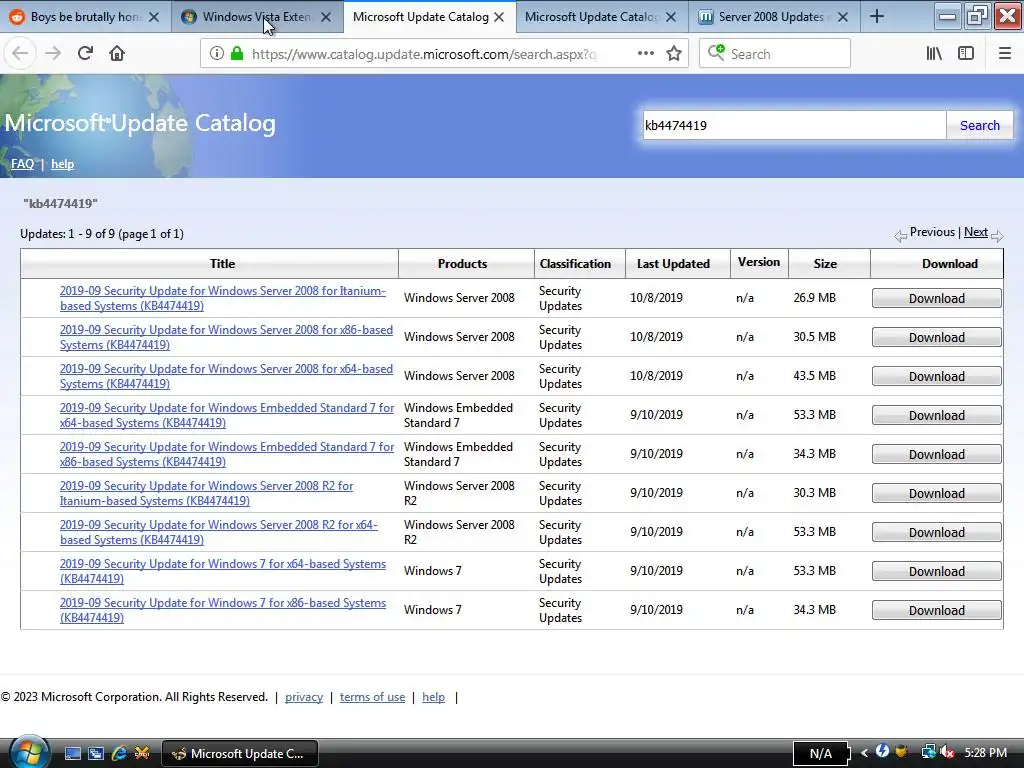Click the security shield tray icon

(x=902, y=752)
